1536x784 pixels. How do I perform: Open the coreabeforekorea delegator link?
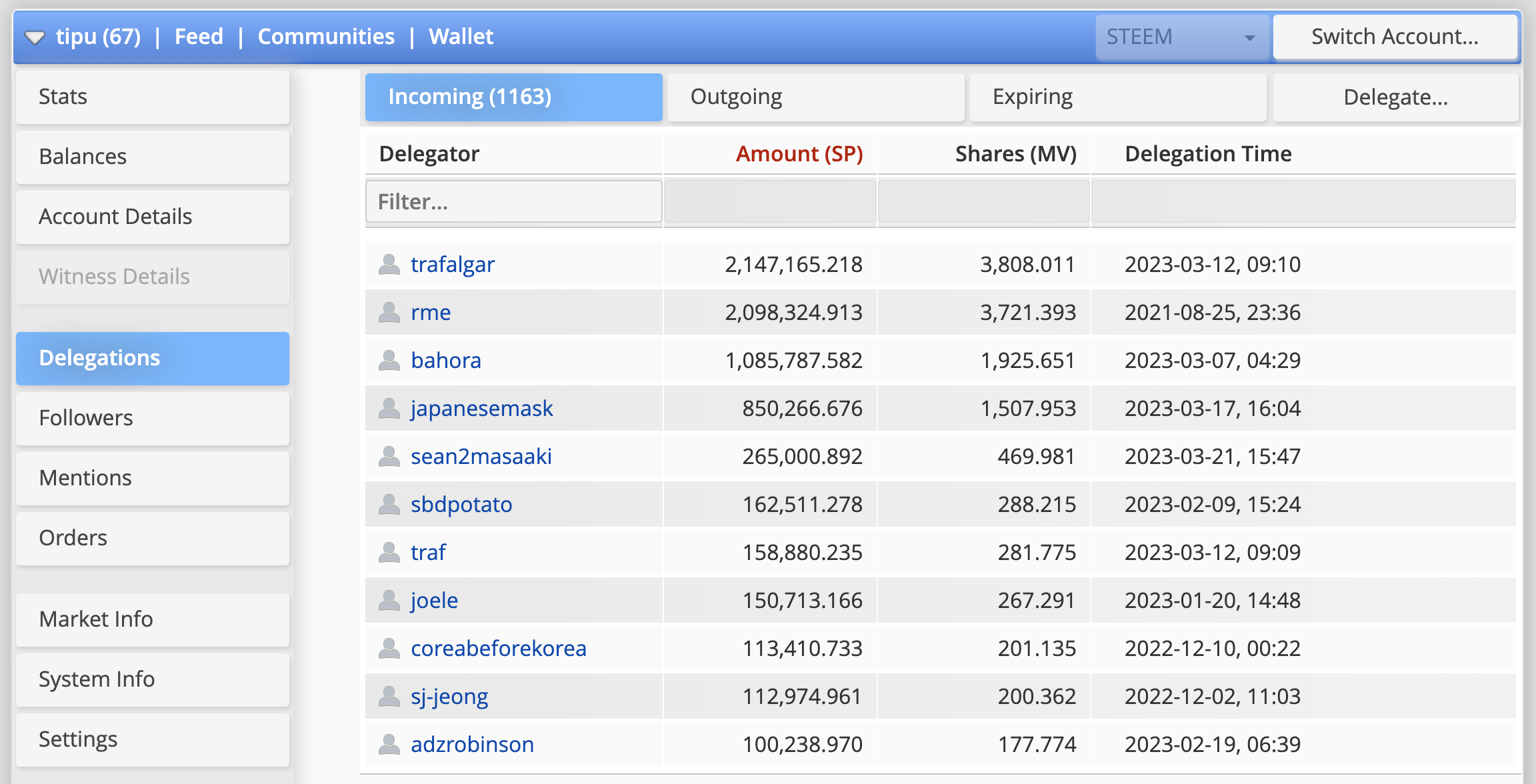click(x=498, y=649)
